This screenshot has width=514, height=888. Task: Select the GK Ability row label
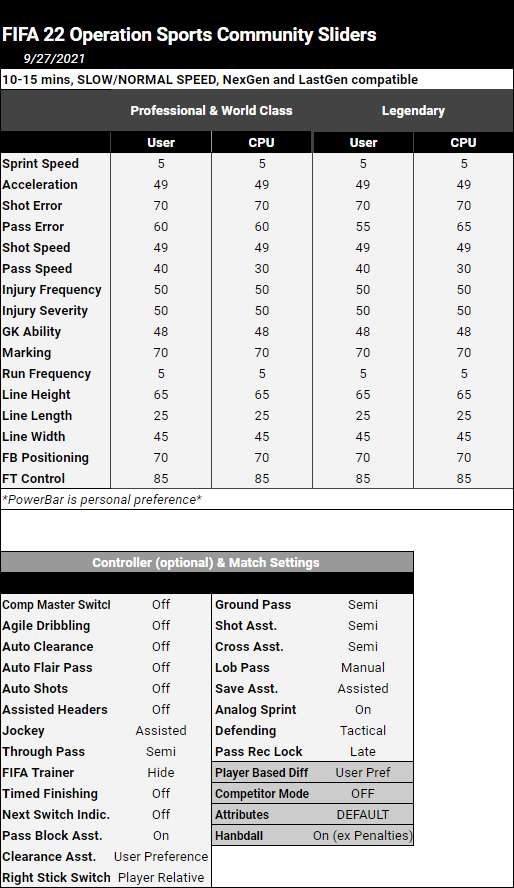(x=31, y=332)
